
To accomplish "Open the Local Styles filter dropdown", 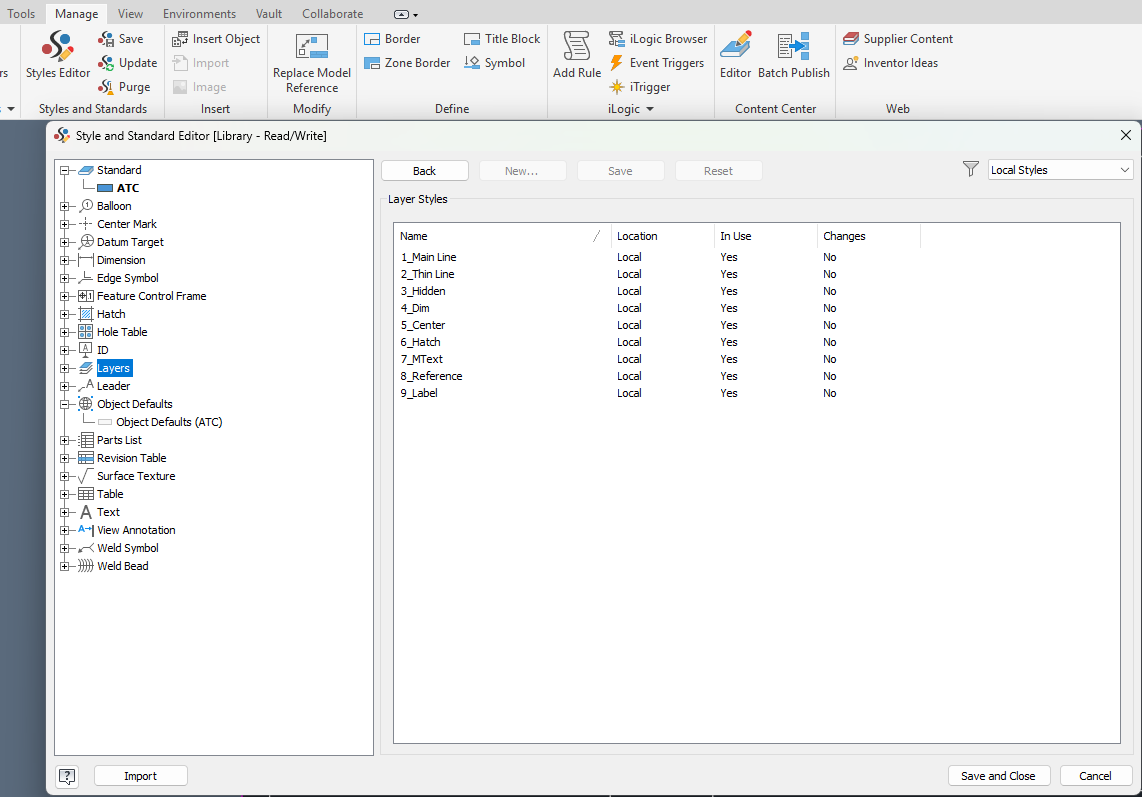I will (x=1060, y=170).
